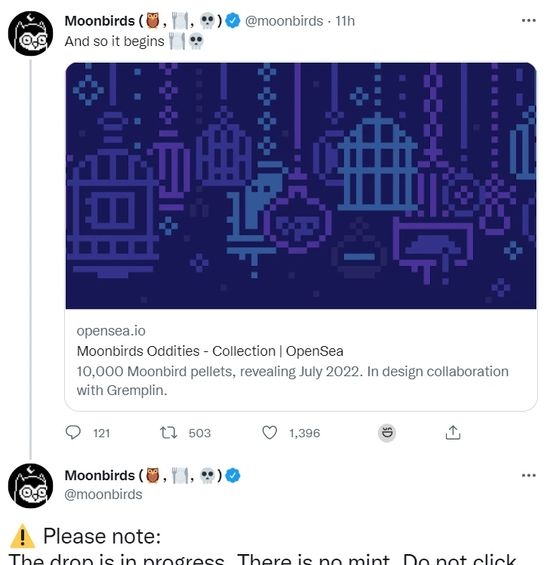Retweet the first Moonbirds tweet
Viewport: 550px width, 565px height.
(x=168, y=433)
